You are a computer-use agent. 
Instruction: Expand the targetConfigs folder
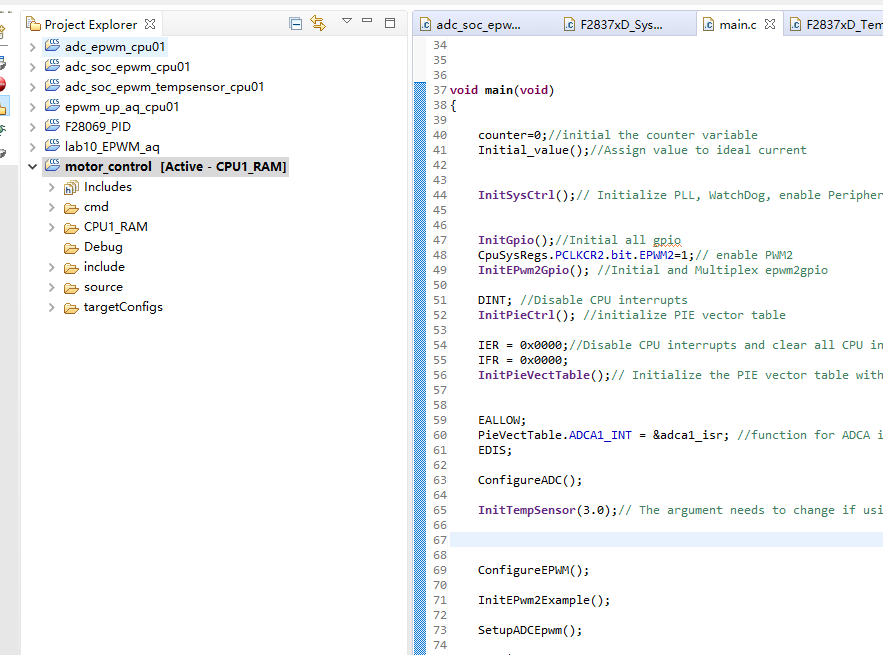pos(52,308)
